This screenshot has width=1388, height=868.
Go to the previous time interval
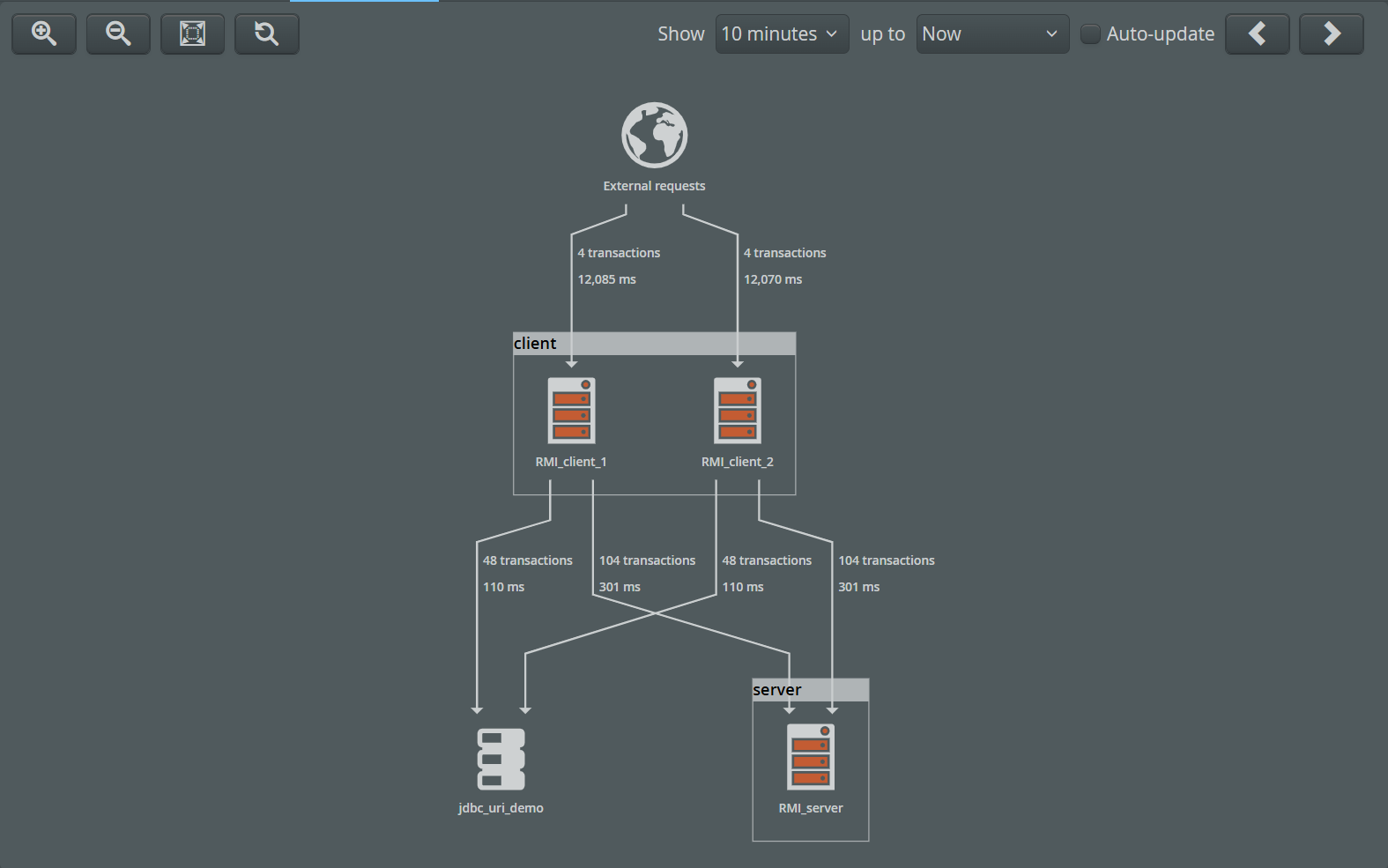pos(1257,34)
